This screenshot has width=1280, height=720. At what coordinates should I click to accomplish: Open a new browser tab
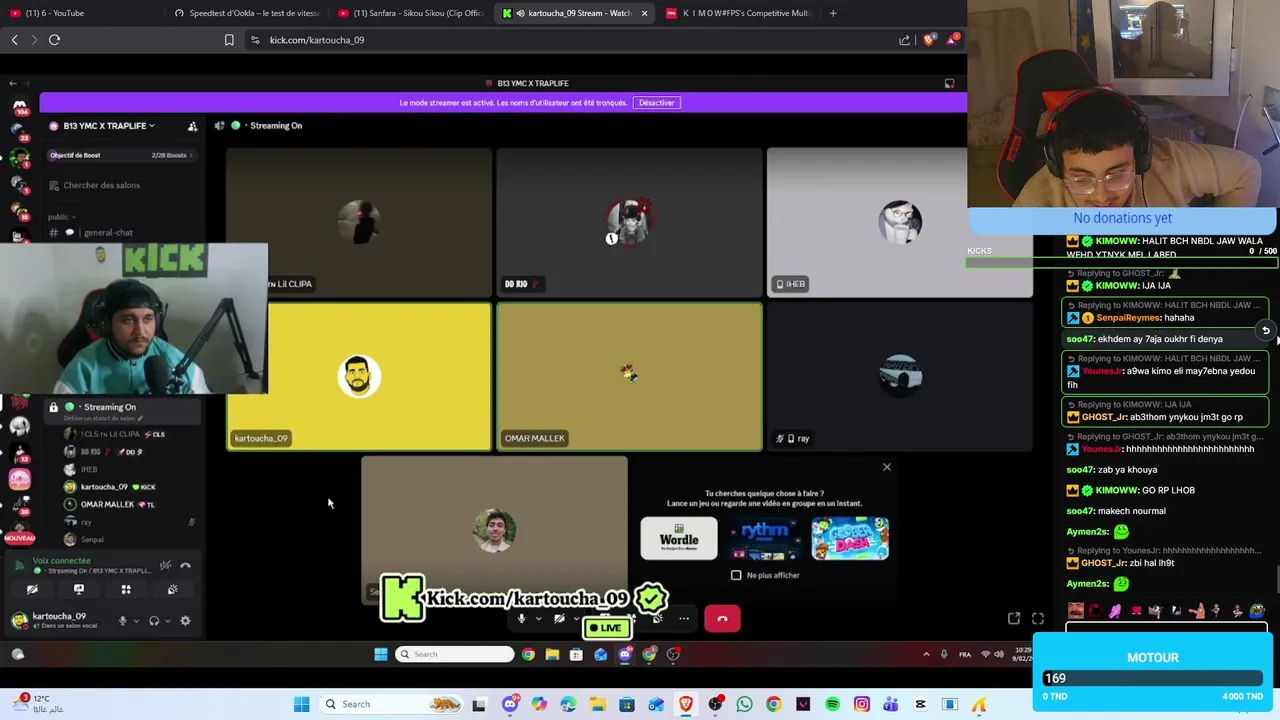point(833,13)
